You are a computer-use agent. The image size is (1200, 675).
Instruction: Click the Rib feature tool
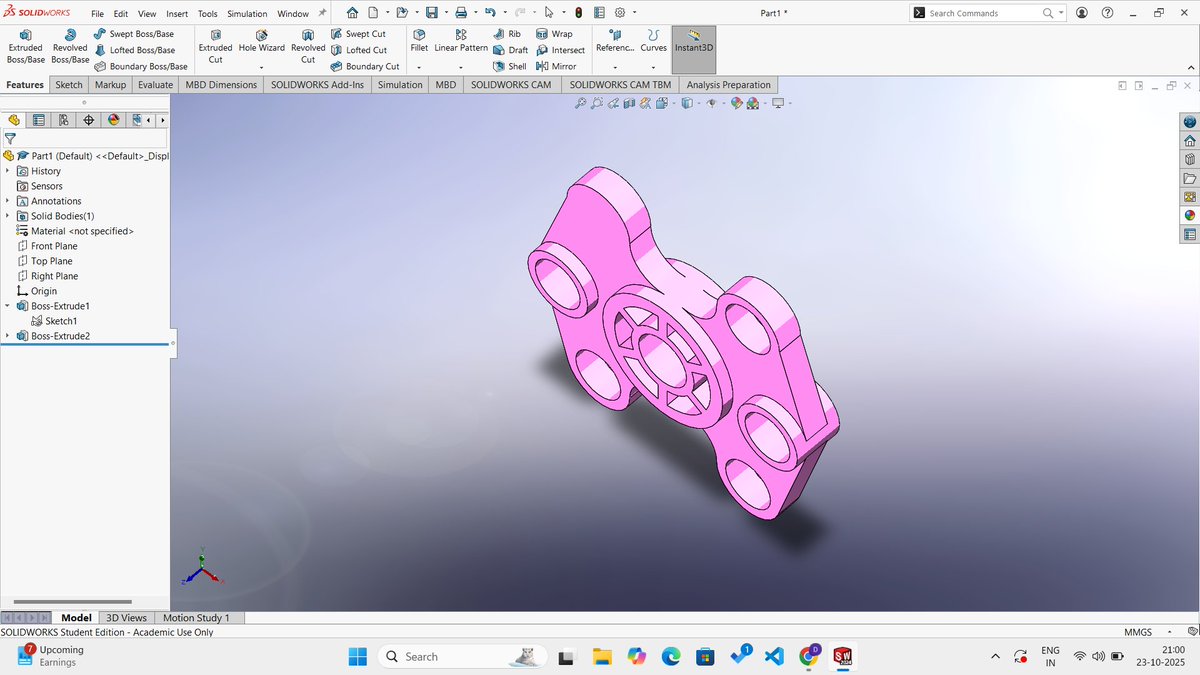tap(507, 34)
